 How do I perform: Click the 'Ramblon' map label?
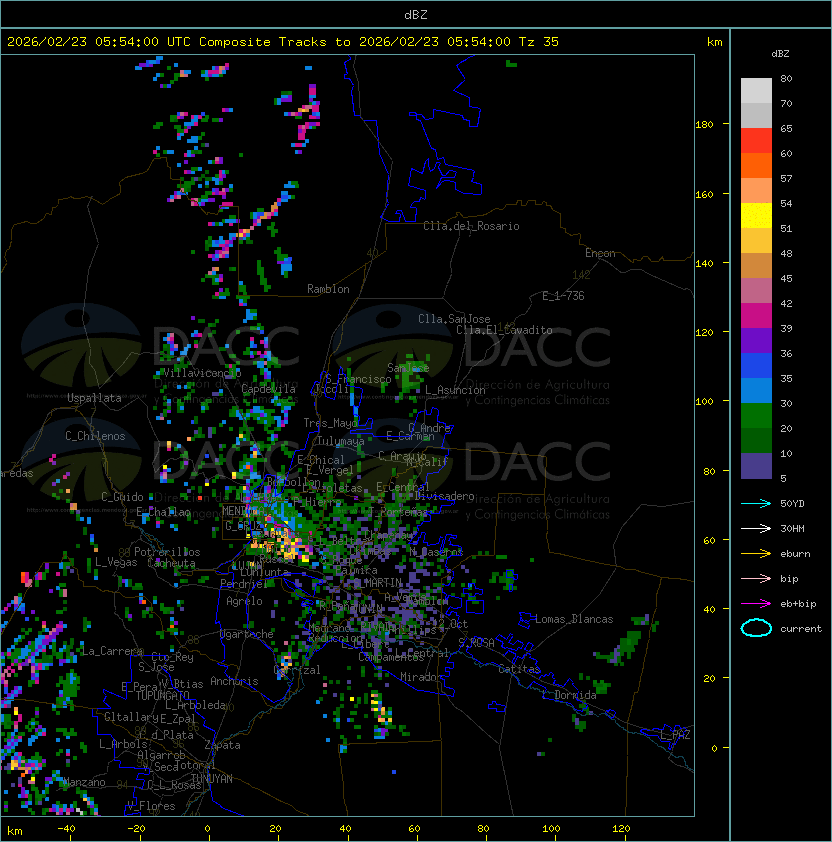[x=328, y=289]
